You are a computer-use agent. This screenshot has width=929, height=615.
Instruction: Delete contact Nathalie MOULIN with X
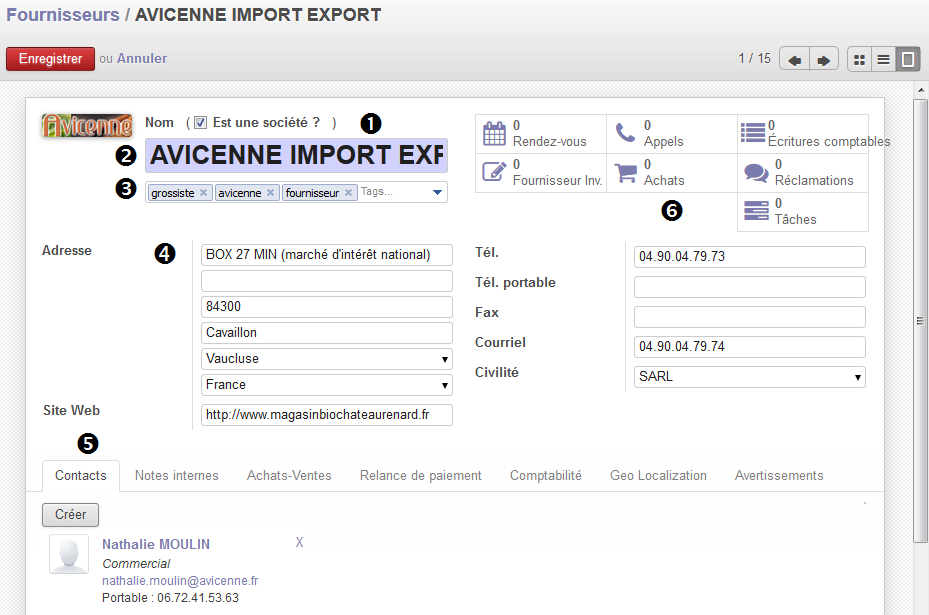(299, 542)
